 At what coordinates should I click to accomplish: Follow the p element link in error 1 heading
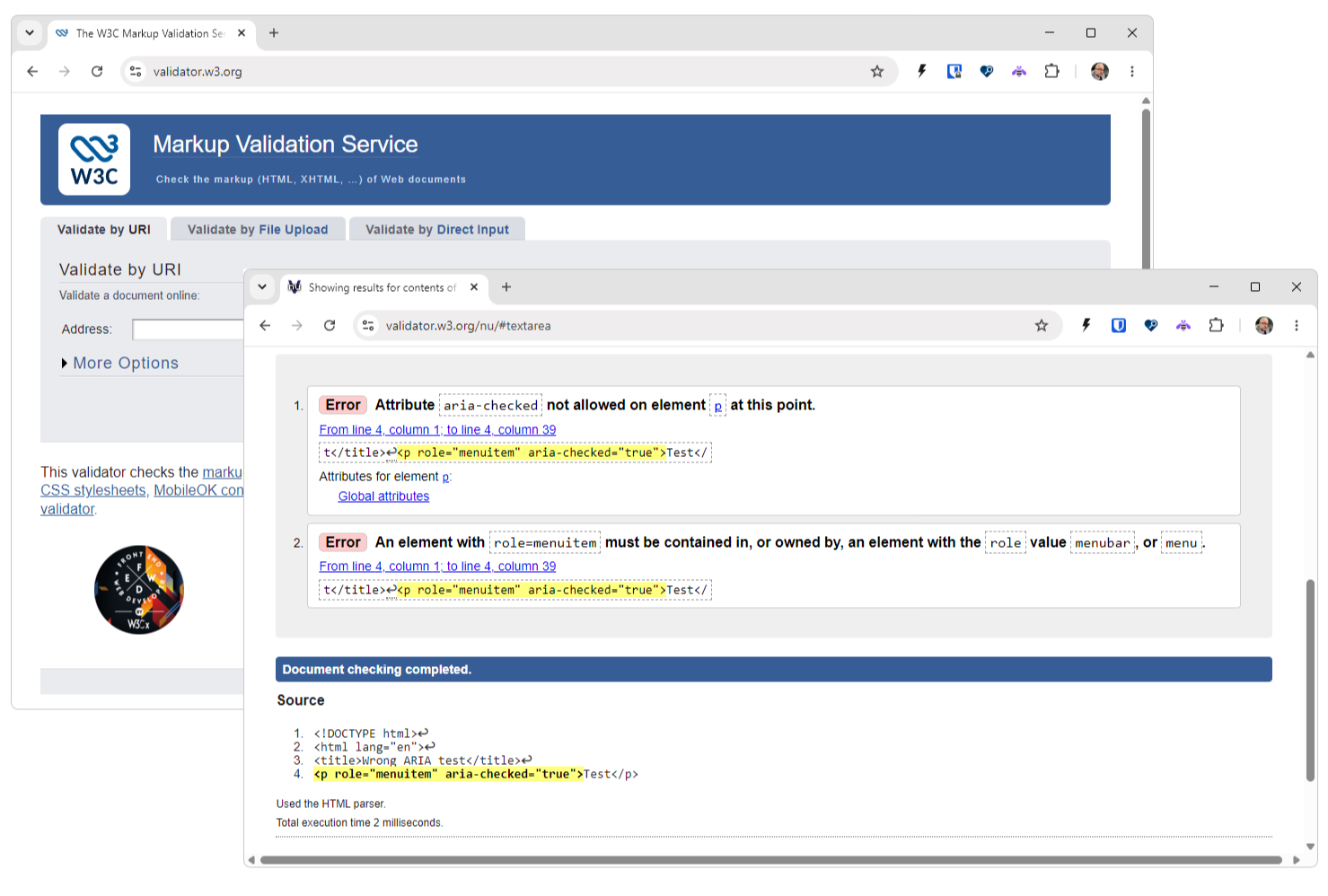718,406
